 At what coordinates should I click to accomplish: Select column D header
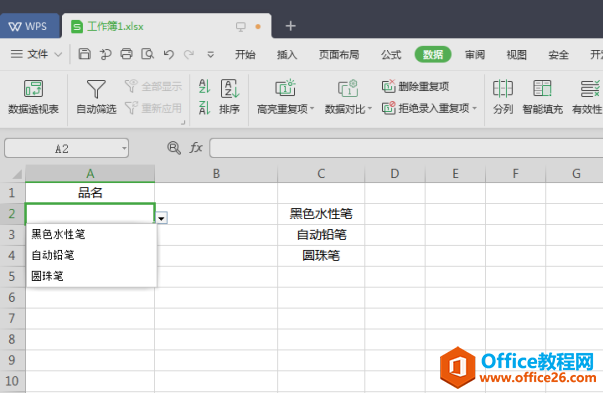pos(395,173)
